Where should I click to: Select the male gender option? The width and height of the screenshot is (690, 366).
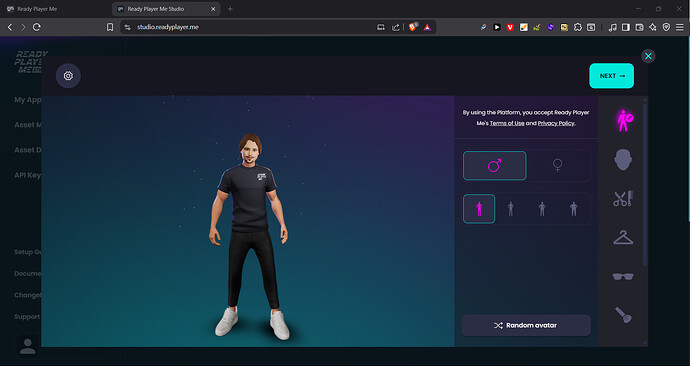pos(495,165)
